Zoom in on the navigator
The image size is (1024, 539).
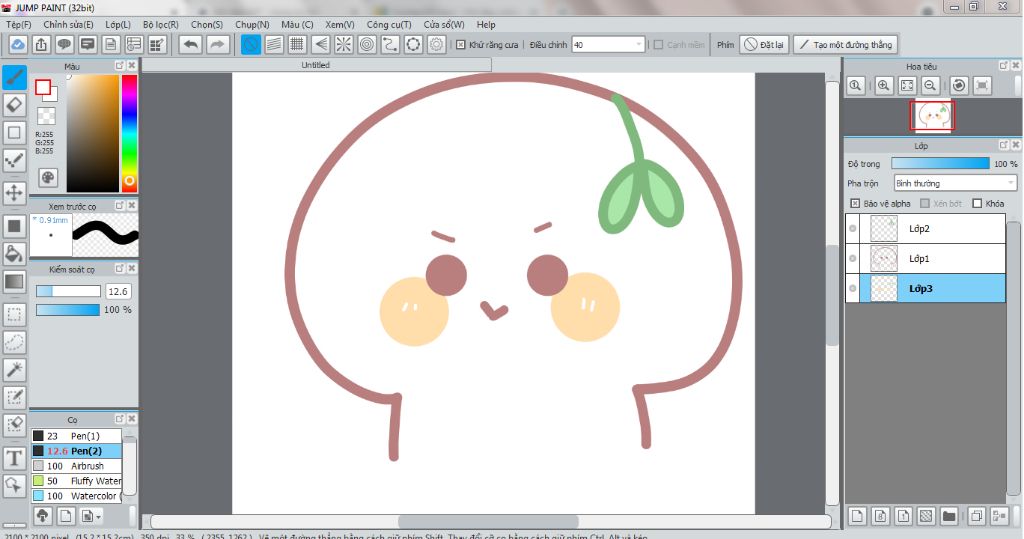tap(884, 86)
